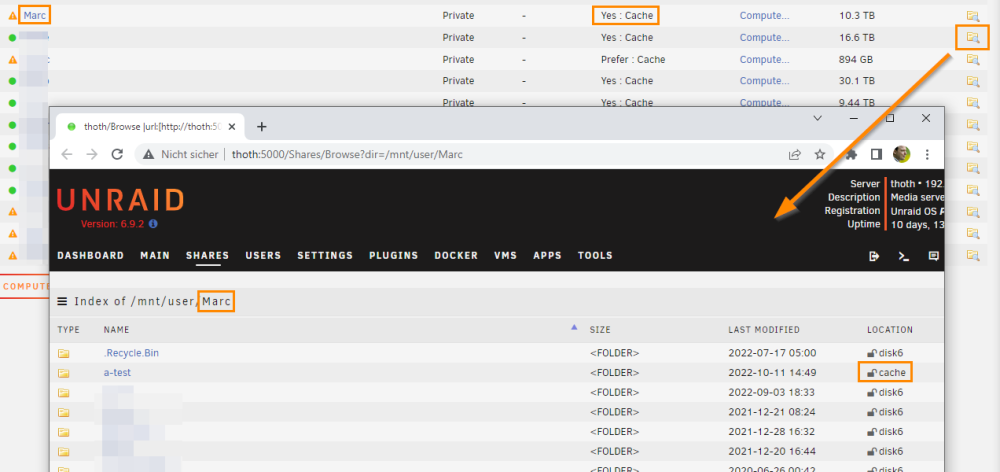Go forward in the Chrome browser

[x=92, y=154]
